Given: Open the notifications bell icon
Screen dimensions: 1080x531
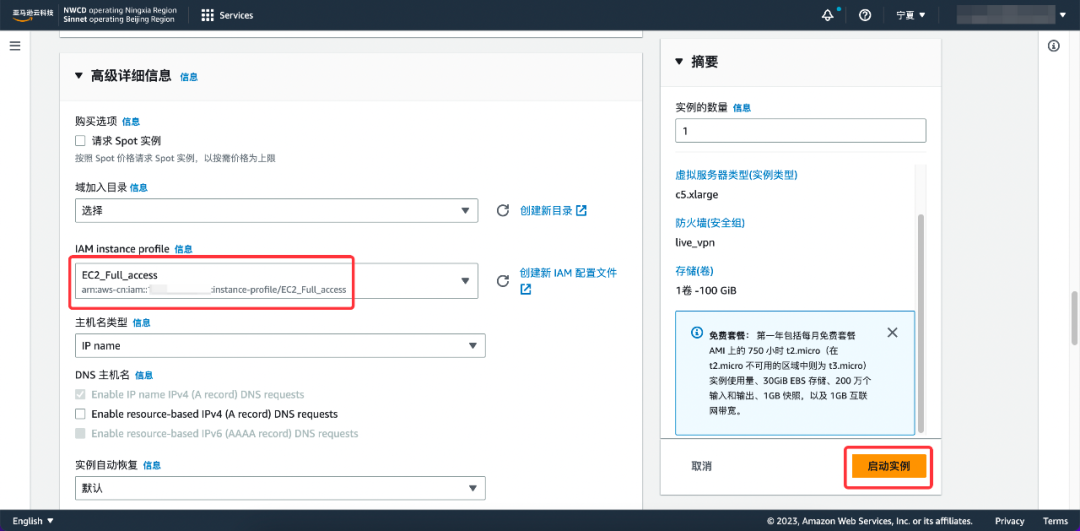Looking at the screenshot, I should point(828,15).
